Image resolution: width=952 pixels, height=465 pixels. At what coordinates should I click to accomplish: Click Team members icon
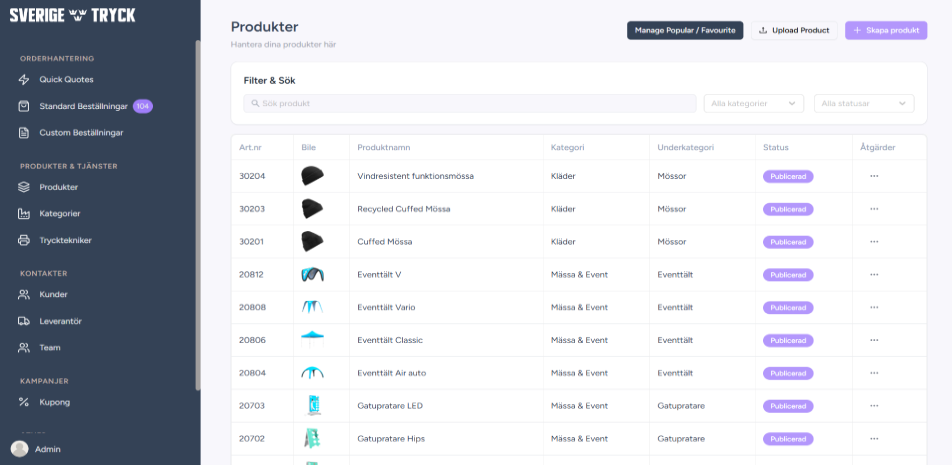tap(24, 348)
